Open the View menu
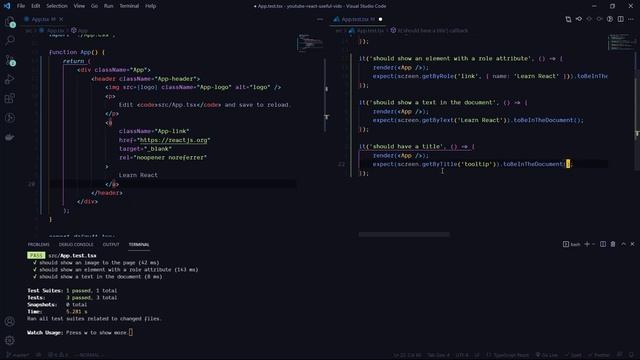The width and height of the screenshot is (640, 360). (79, 6)
